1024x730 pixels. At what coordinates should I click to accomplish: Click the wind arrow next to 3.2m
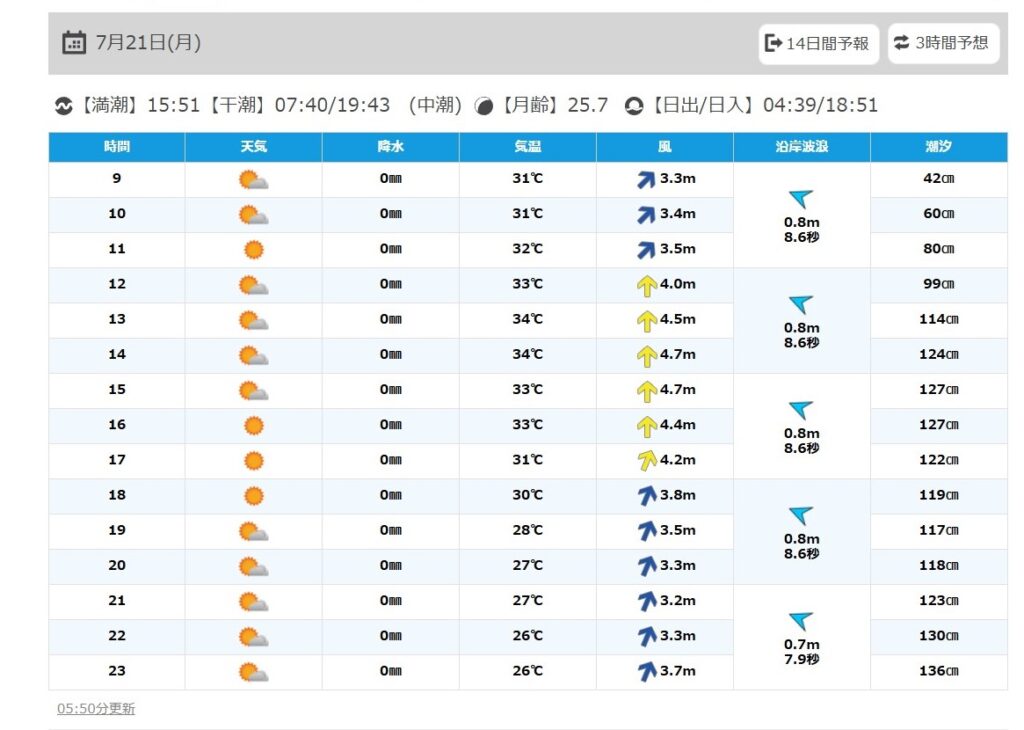(647, 601)
